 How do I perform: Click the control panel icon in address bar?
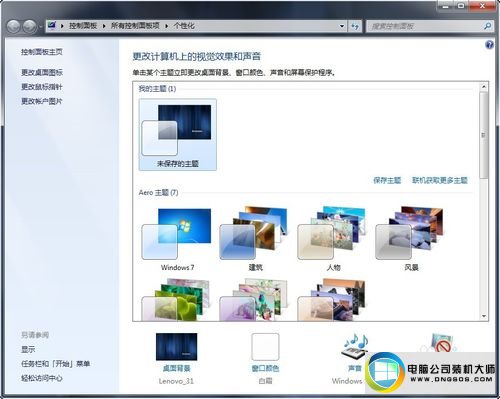pyautogui.click(x=52, y=26)
